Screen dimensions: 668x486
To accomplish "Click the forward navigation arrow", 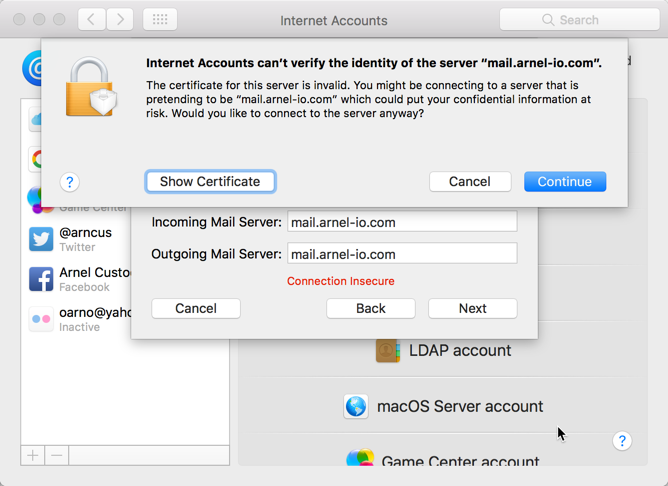I will [x=120, y=19].
